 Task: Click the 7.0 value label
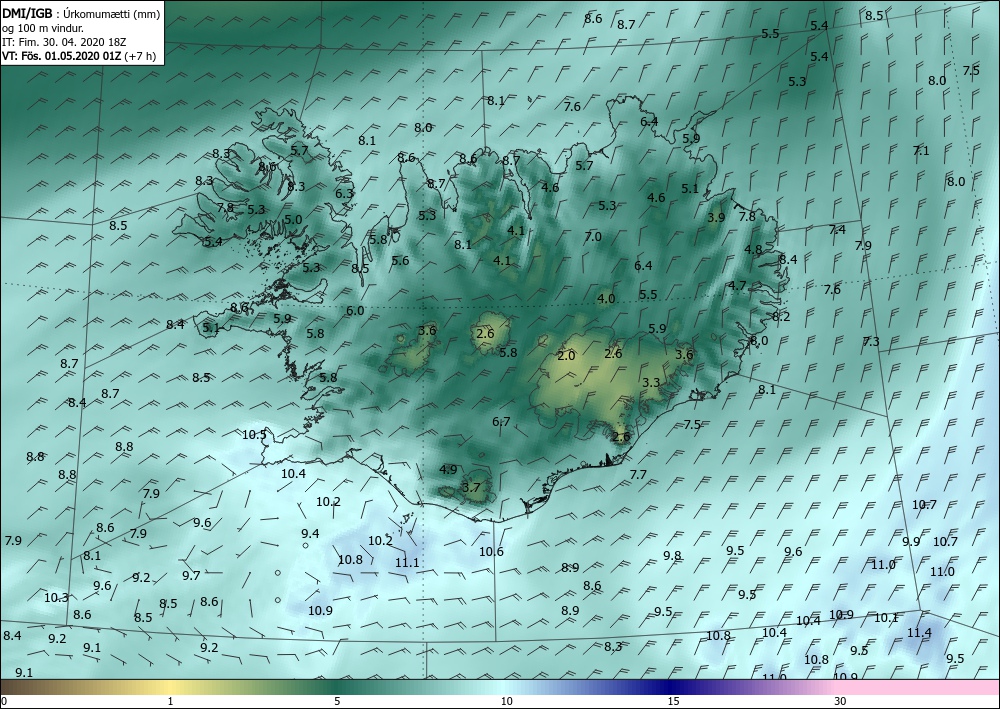click(x=593, y=237)
